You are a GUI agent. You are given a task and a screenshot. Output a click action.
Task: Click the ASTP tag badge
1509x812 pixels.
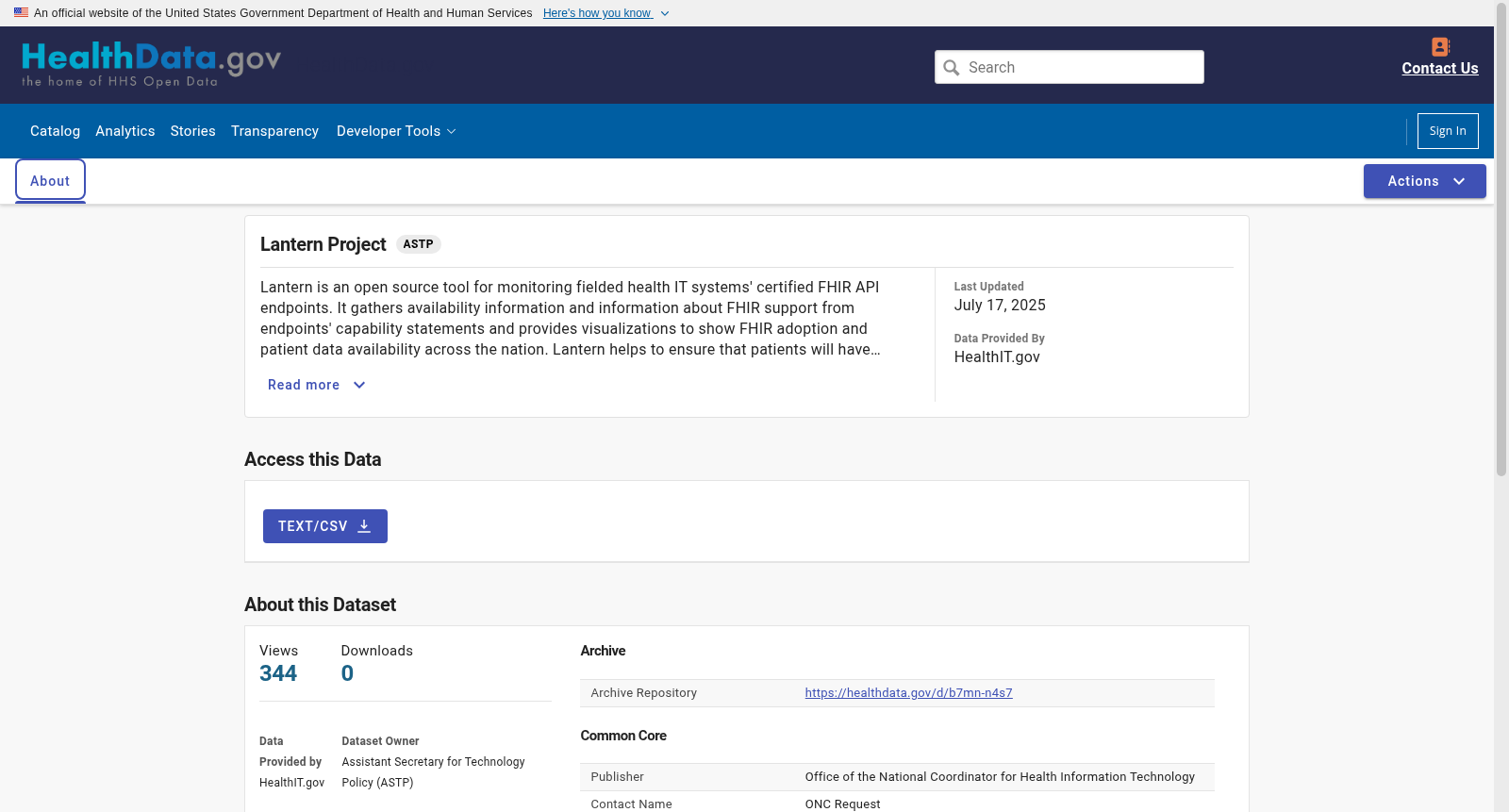pos(419,244)
